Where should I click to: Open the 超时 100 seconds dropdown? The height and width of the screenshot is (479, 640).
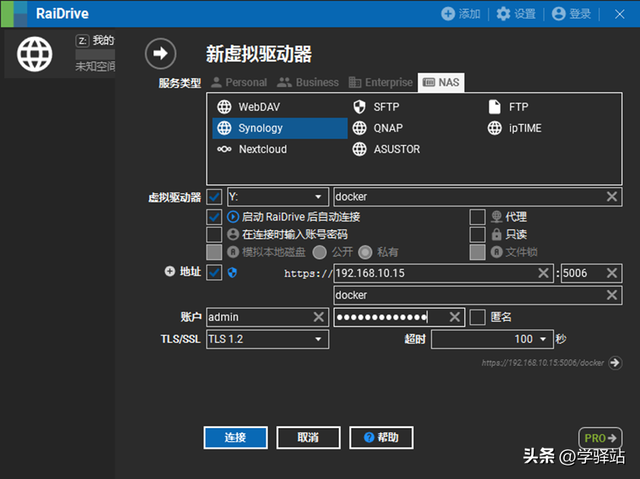492,339
